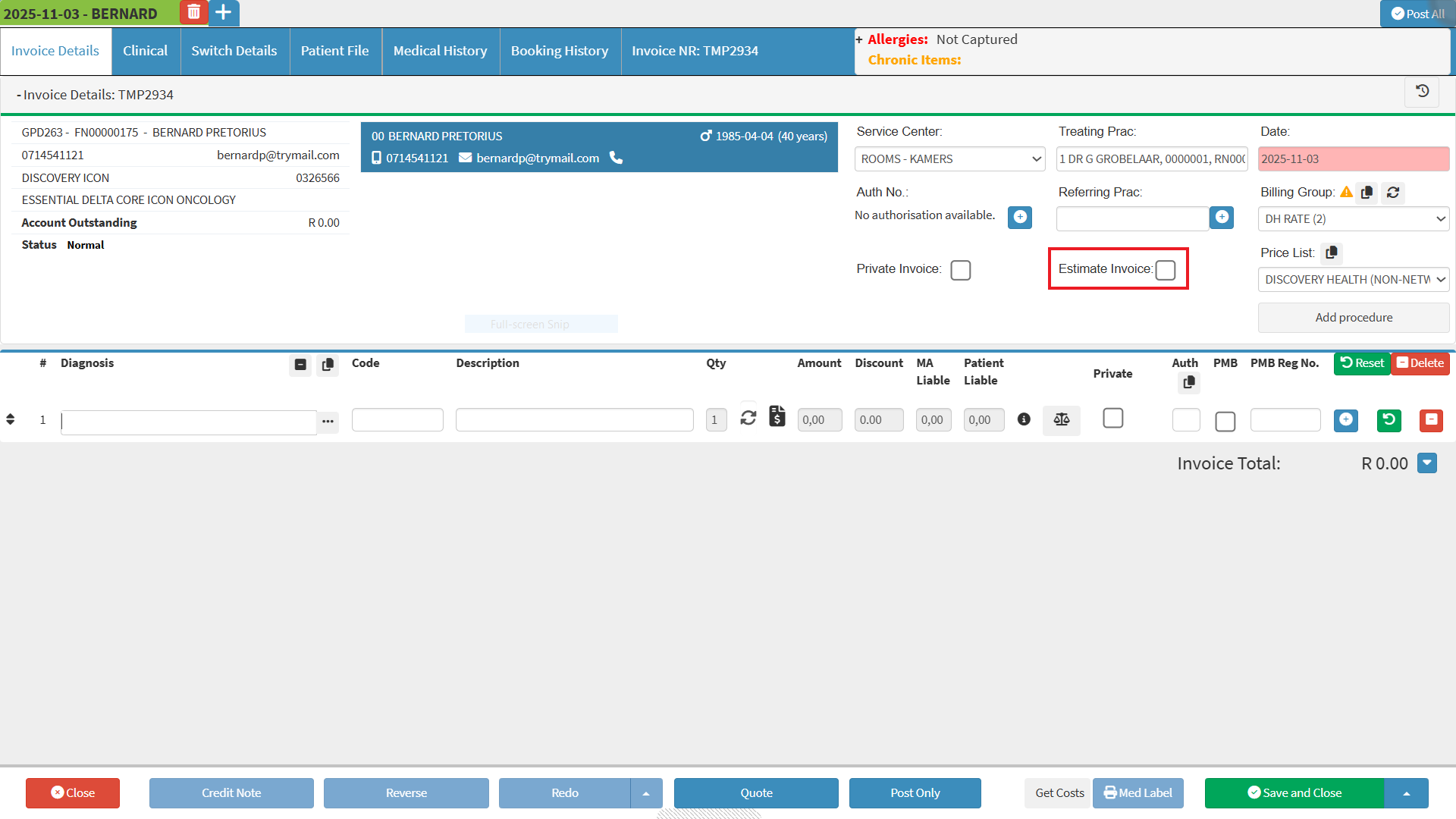This screenshot has height=819, width=1456.
Task: Click the history clock icon in the Invoice Details header
Action: point(1422,92)
